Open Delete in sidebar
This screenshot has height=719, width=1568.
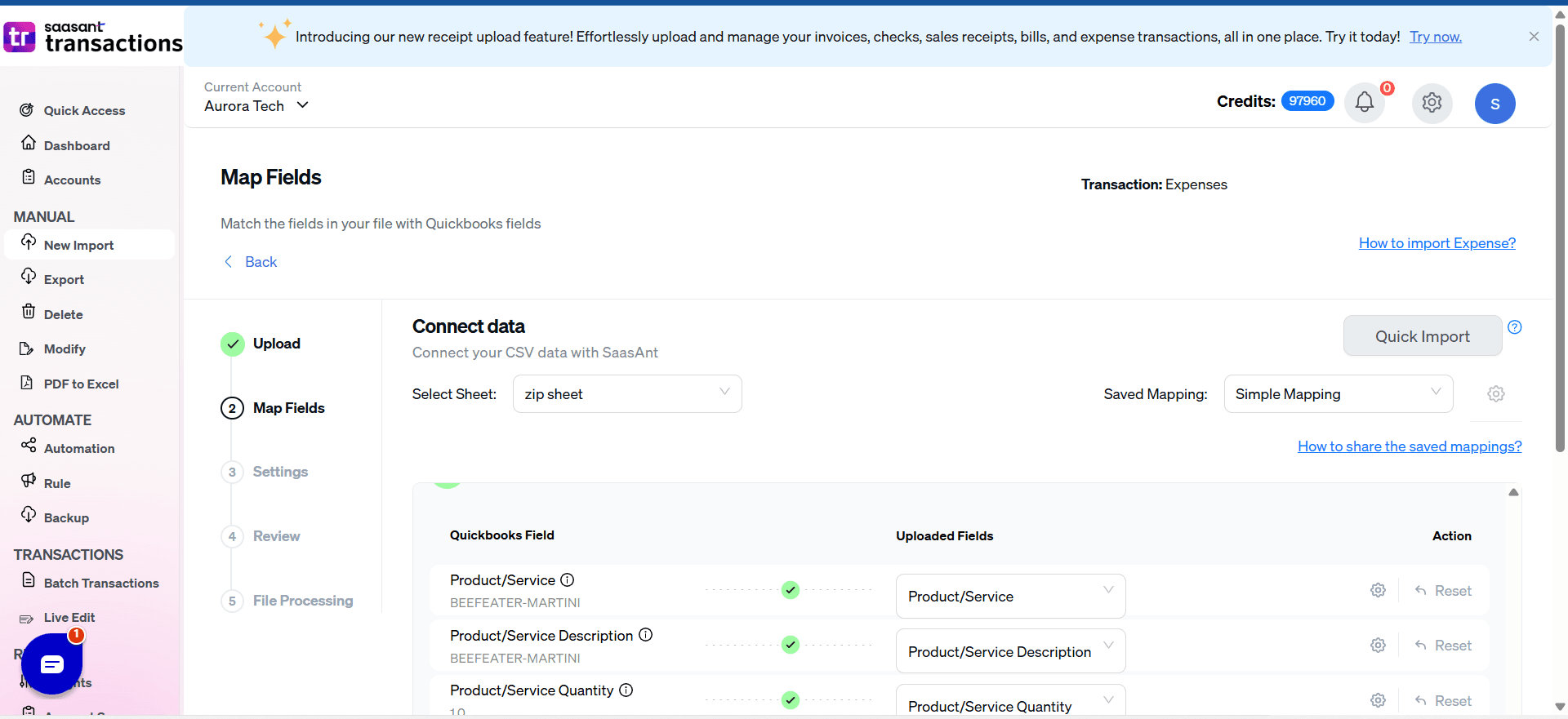pyautogui.click(x=63, y=314)
